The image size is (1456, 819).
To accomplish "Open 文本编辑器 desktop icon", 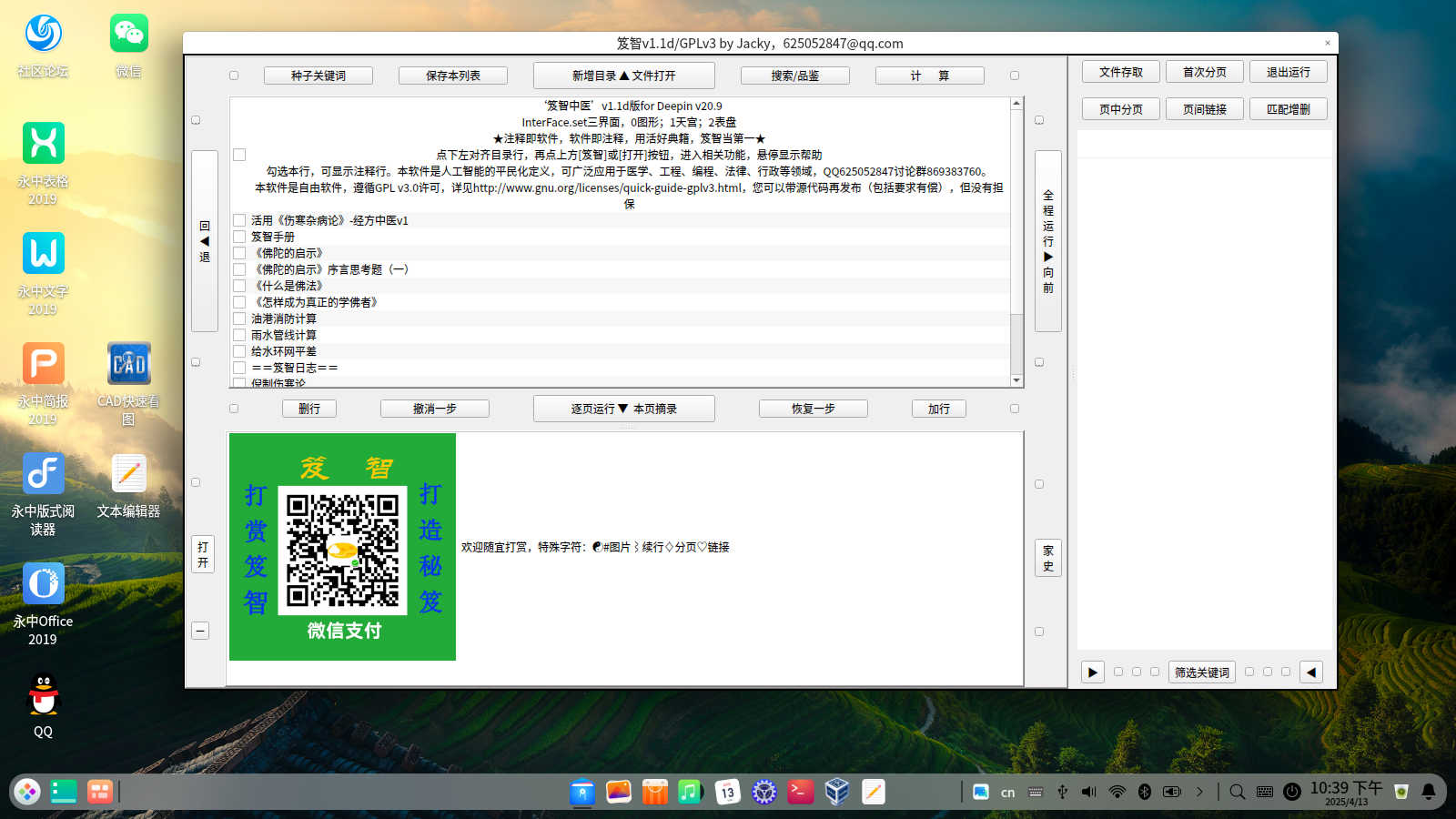I will pos(128,473).
